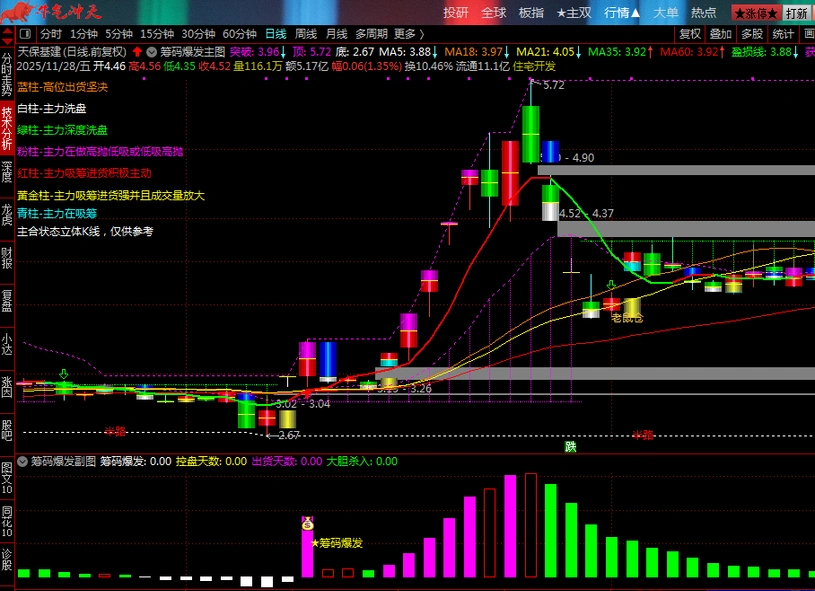Click the 跌 marker at chart bottom

570,446
